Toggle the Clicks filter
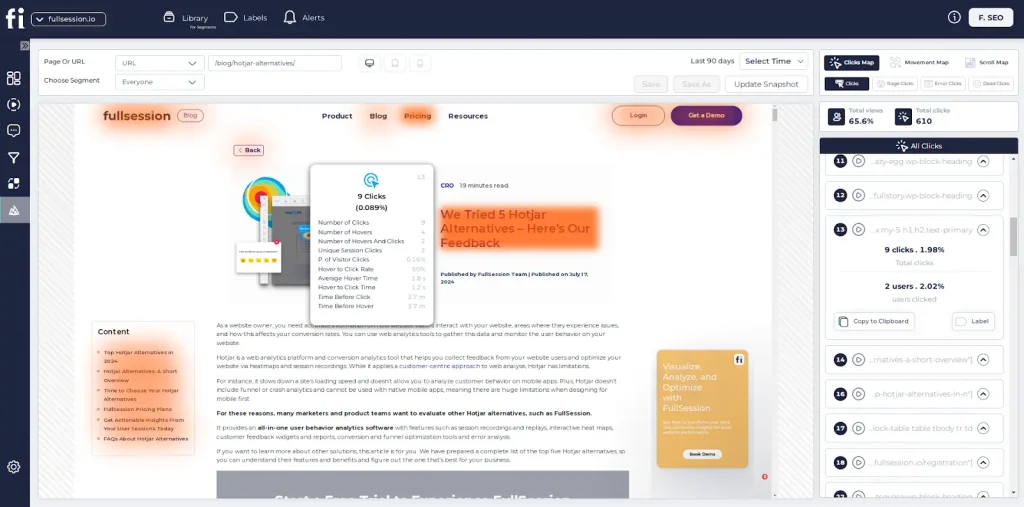 tap(847, 84)
